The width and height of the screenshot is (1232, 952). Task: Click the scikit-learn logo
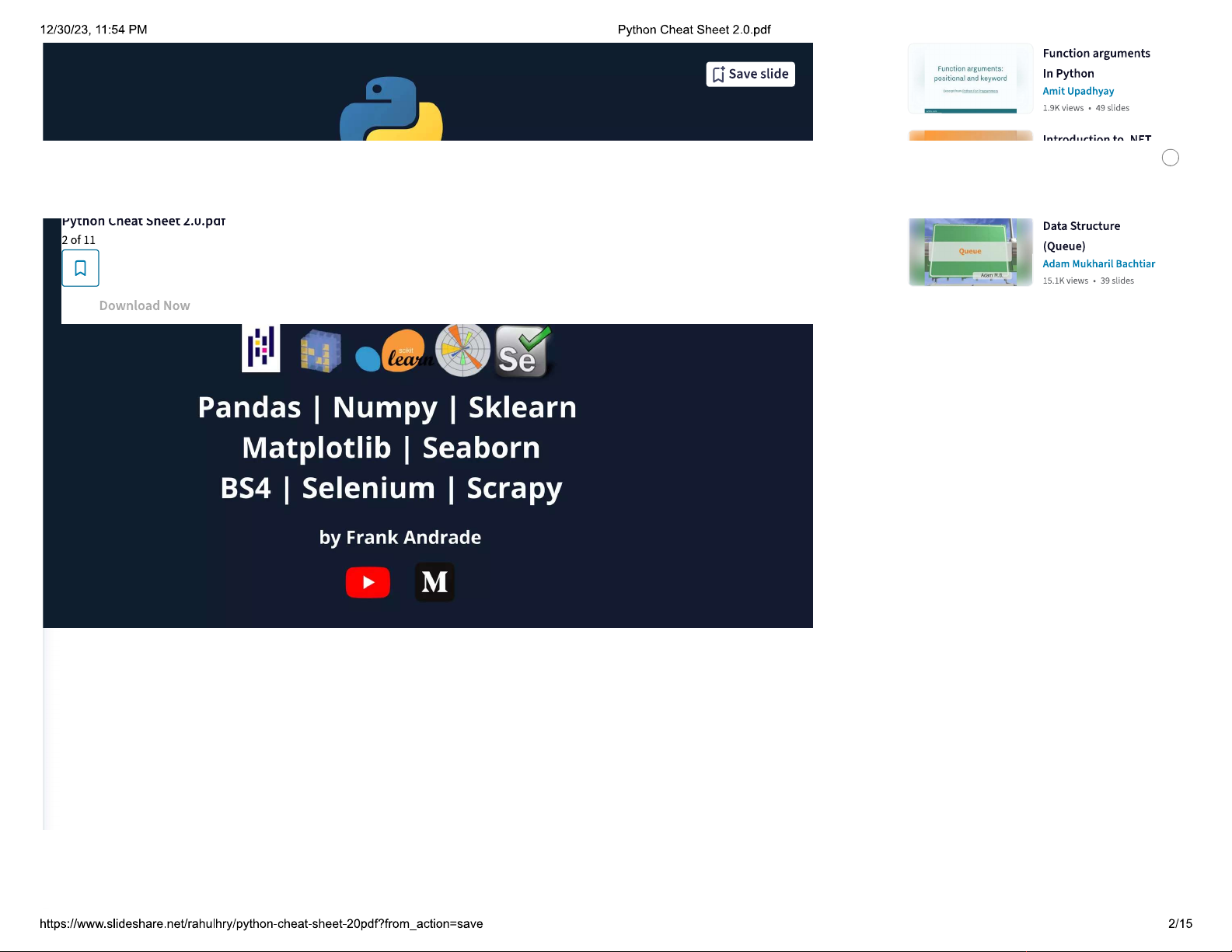coord(393,352)
